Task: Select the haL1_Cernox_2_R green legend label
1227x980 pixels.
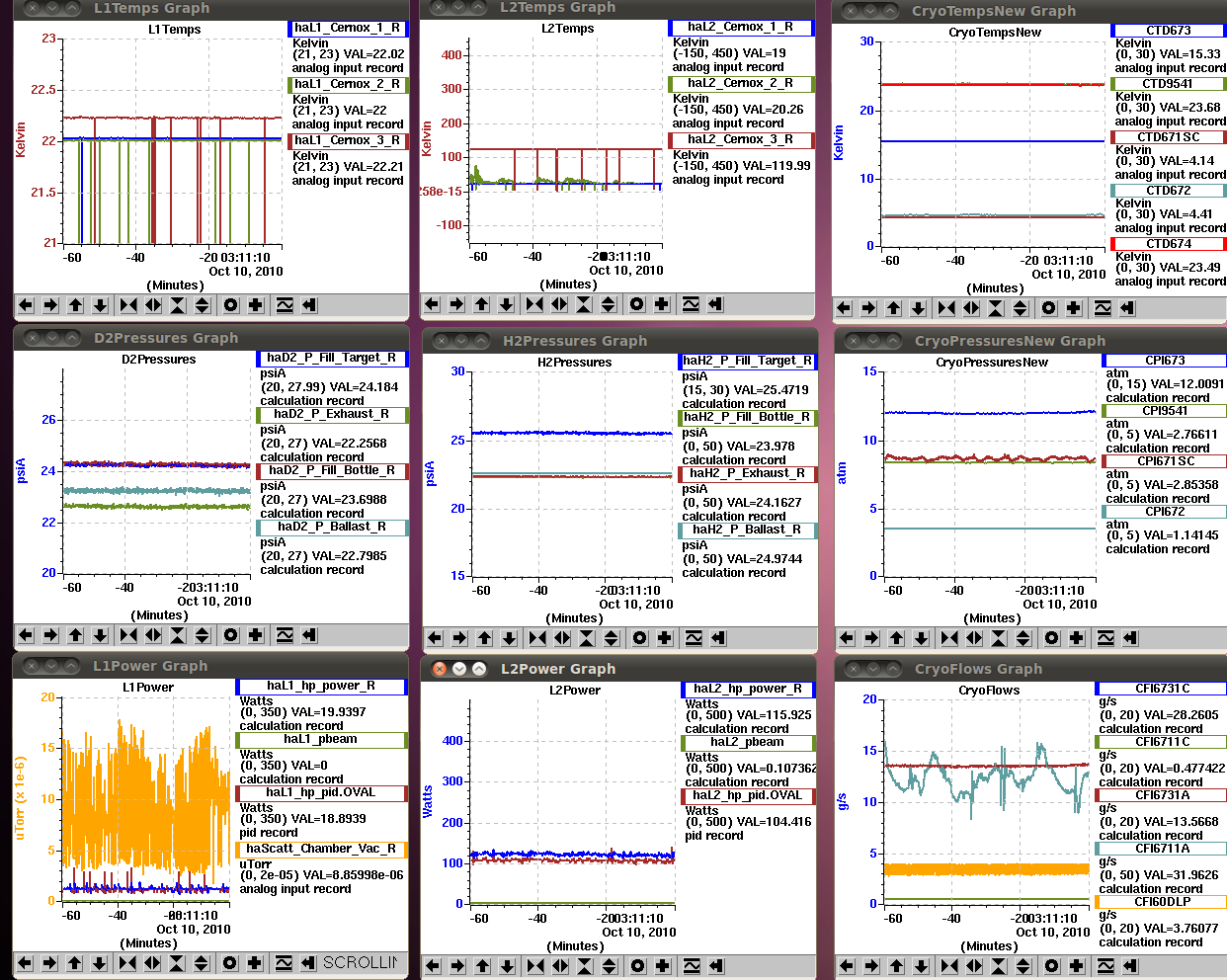Action: pyautogui.click(x=348, y=85)
